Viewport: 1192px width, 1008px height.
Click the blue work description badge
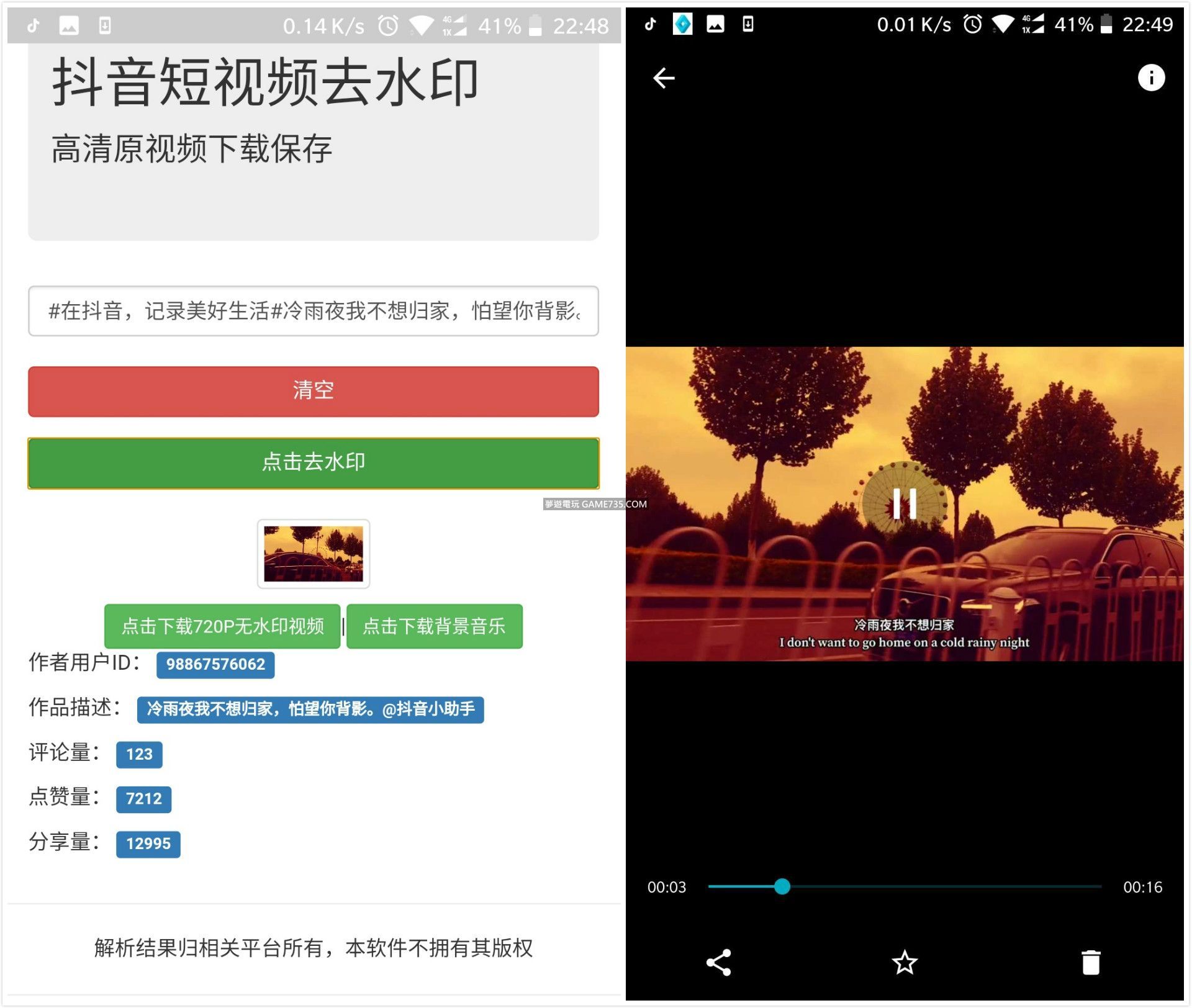[310, 709]
